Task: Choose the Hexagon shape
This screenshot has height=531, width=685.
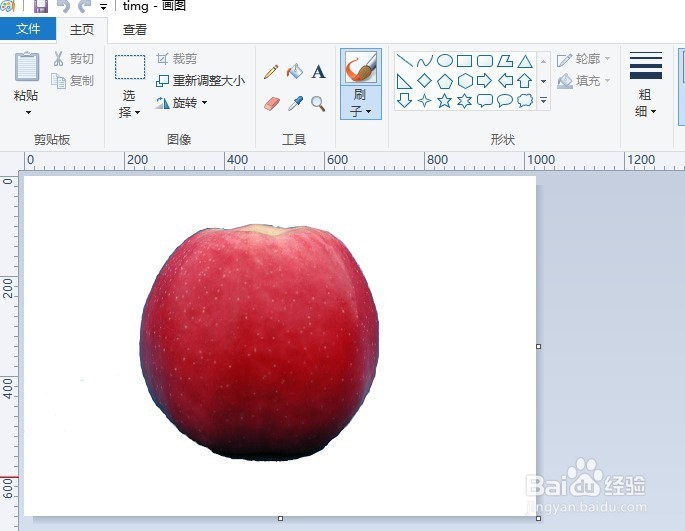Action: (465, 81)
